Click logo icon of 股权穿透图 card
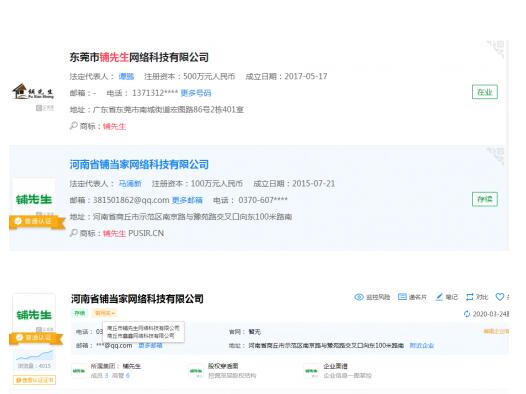526x394 pixels. coord(196,371)
